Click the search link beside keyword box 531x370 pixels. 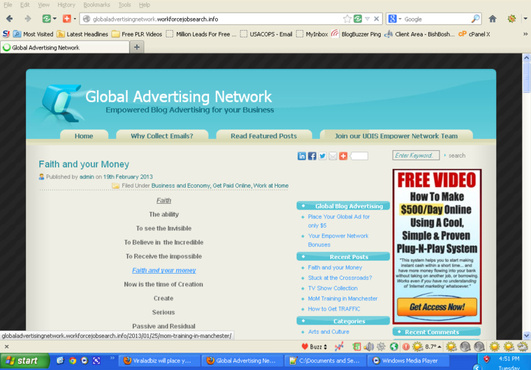[x=457, y=156]
